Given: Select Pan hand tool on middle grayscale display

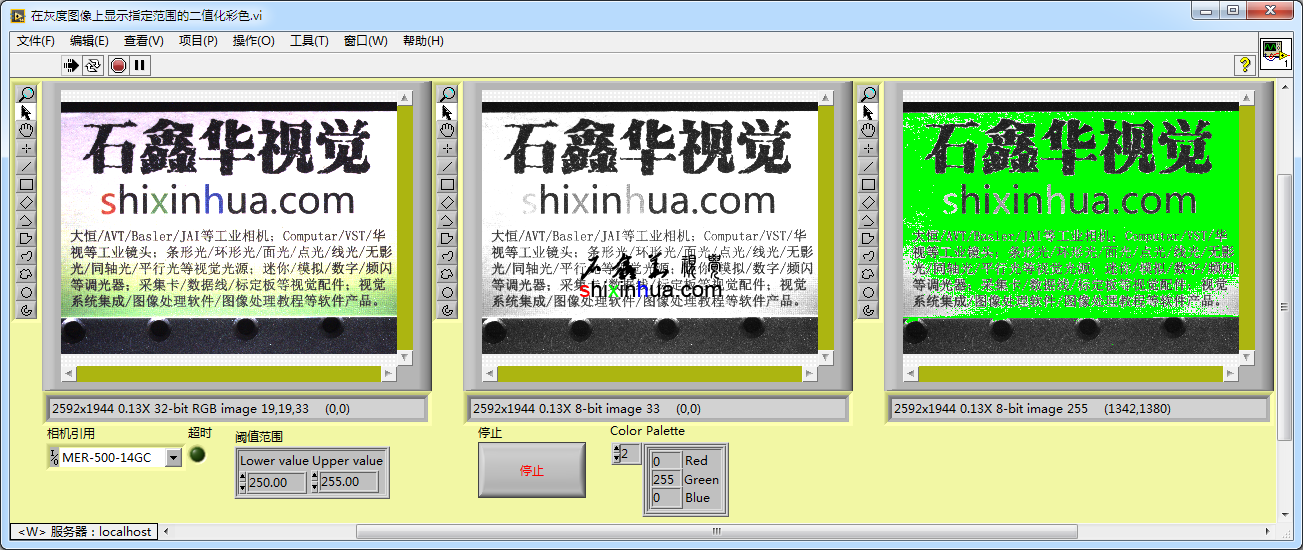Looking at the screenshot, I should tap(448, 130).
